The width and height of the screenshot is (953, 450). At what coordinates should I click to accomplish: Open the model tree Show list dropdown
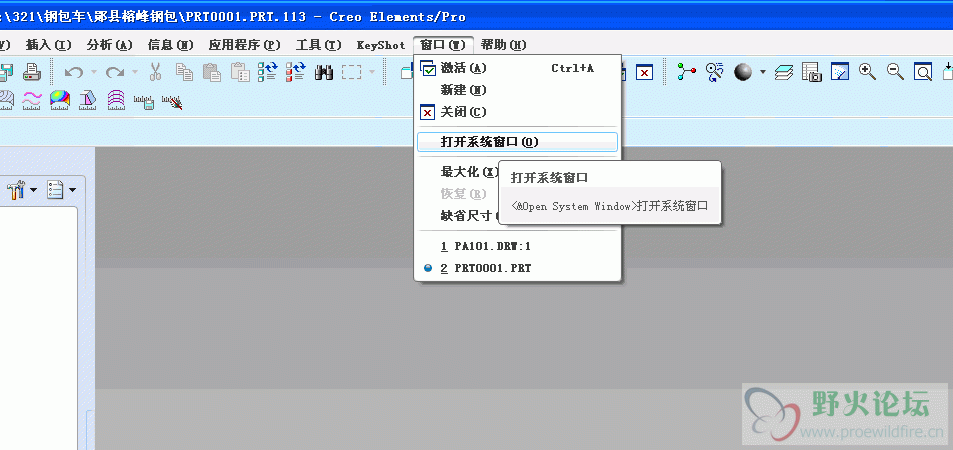(x=62, y=190)
